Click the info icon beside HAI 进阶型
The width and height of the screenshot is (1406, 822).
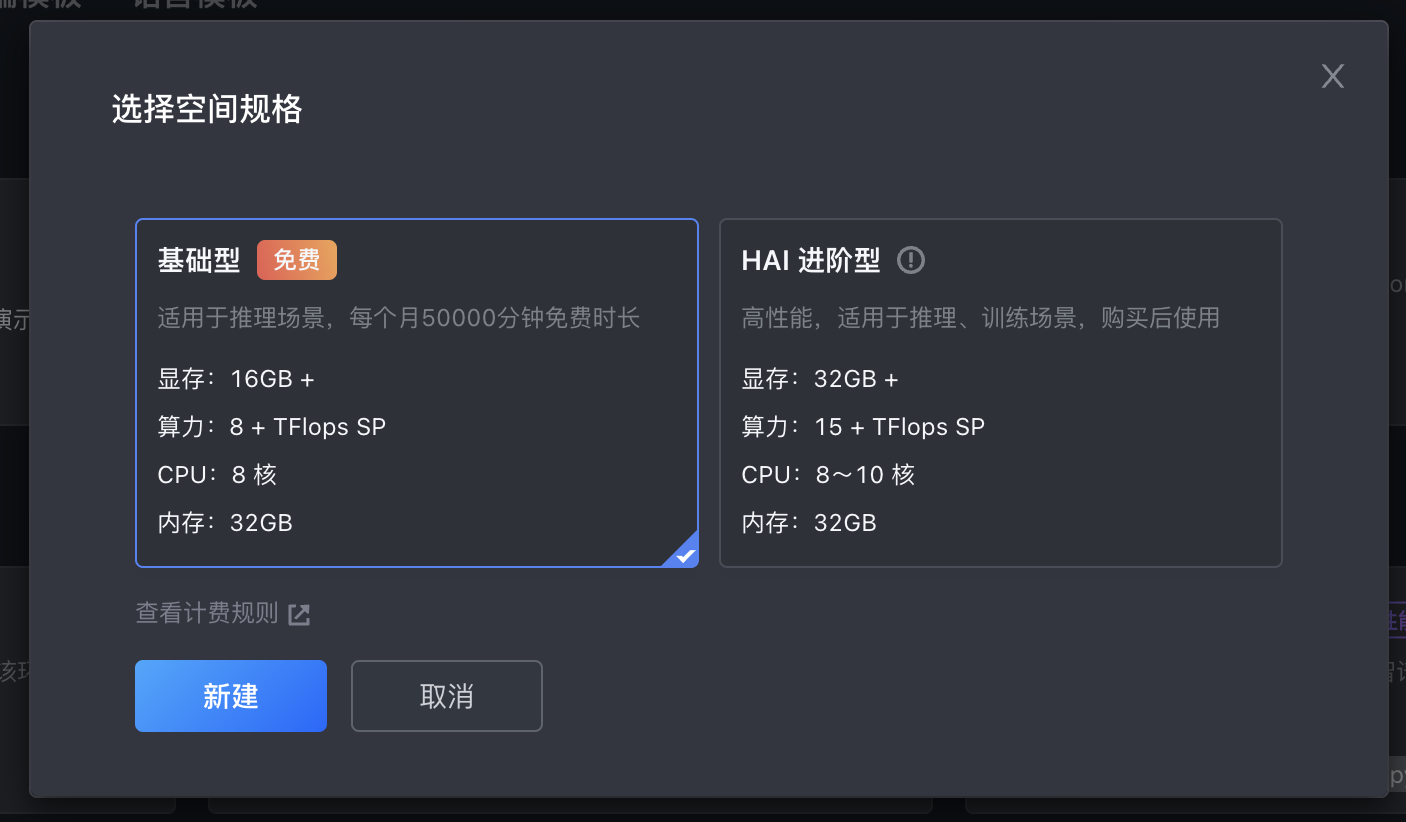[911, 261]
